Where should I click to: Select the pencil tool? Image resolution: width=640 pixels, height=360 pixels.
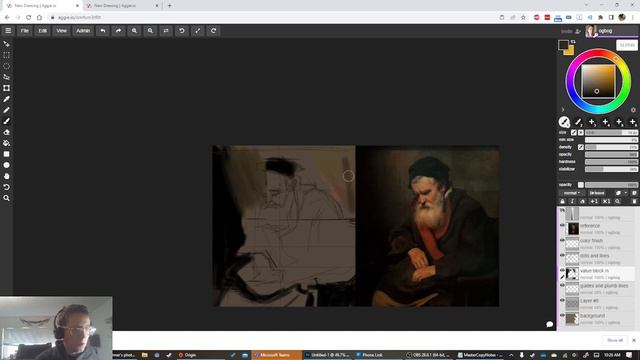[x=7, y=110]
